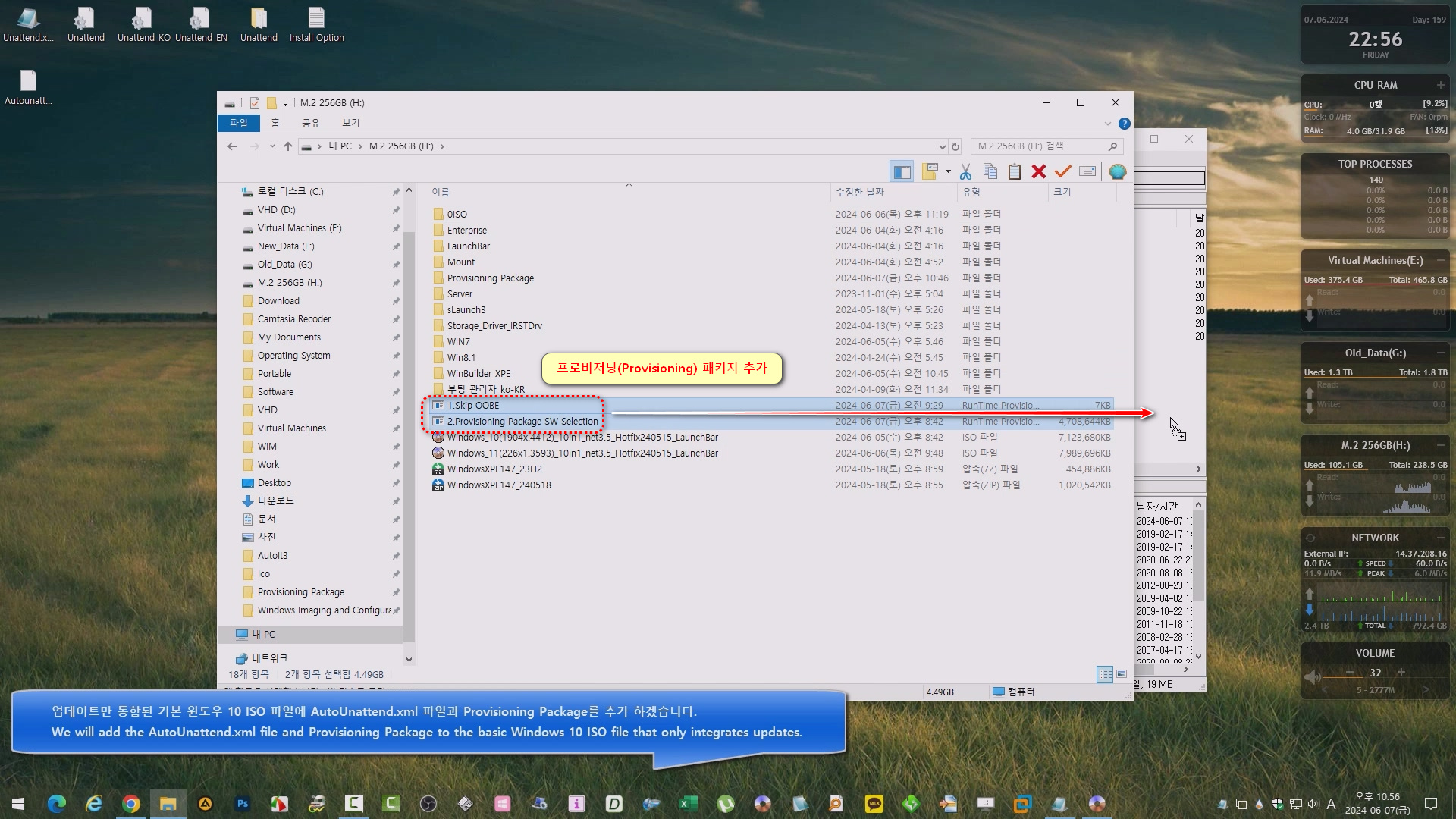
Task: Open Google Chrome from taskbar
Action: [130, 803]
